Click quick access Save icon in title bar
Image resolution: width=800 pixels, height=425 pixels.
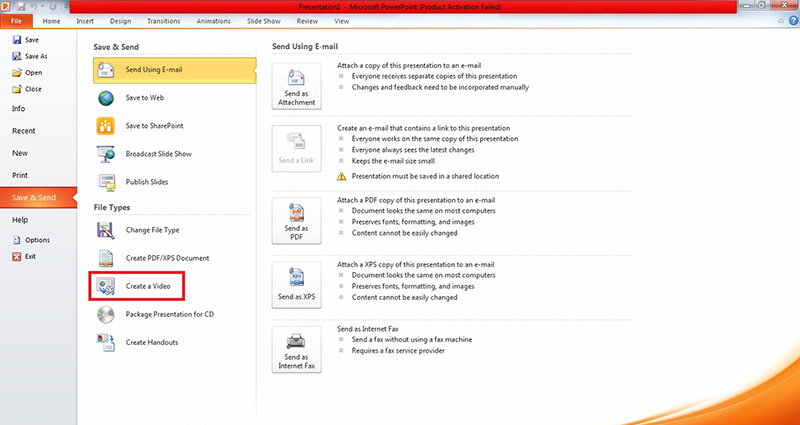click(21, 7)
